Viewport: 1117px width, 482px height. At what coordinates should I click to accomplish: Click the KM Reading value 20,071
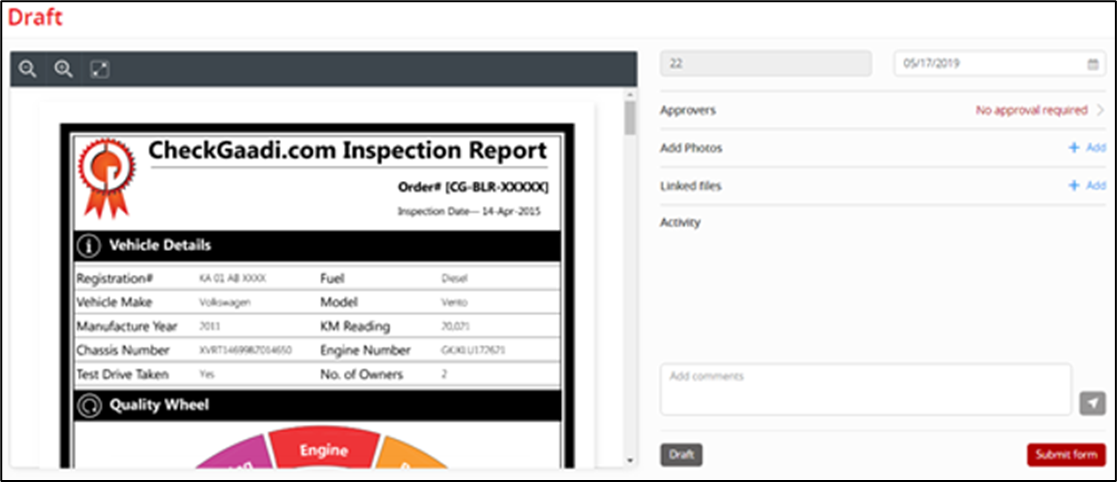coord(456,327)
